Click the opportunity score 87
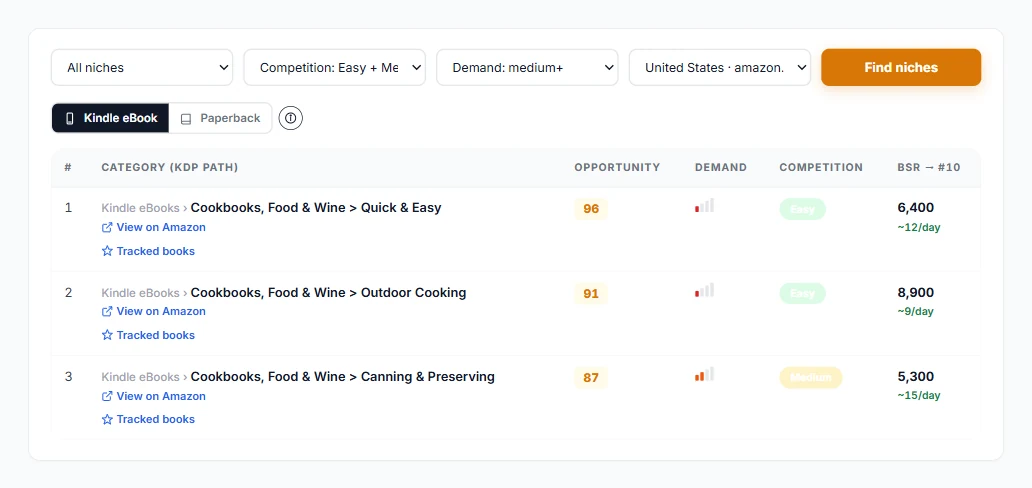The image size is (1032, 488). 591,378
